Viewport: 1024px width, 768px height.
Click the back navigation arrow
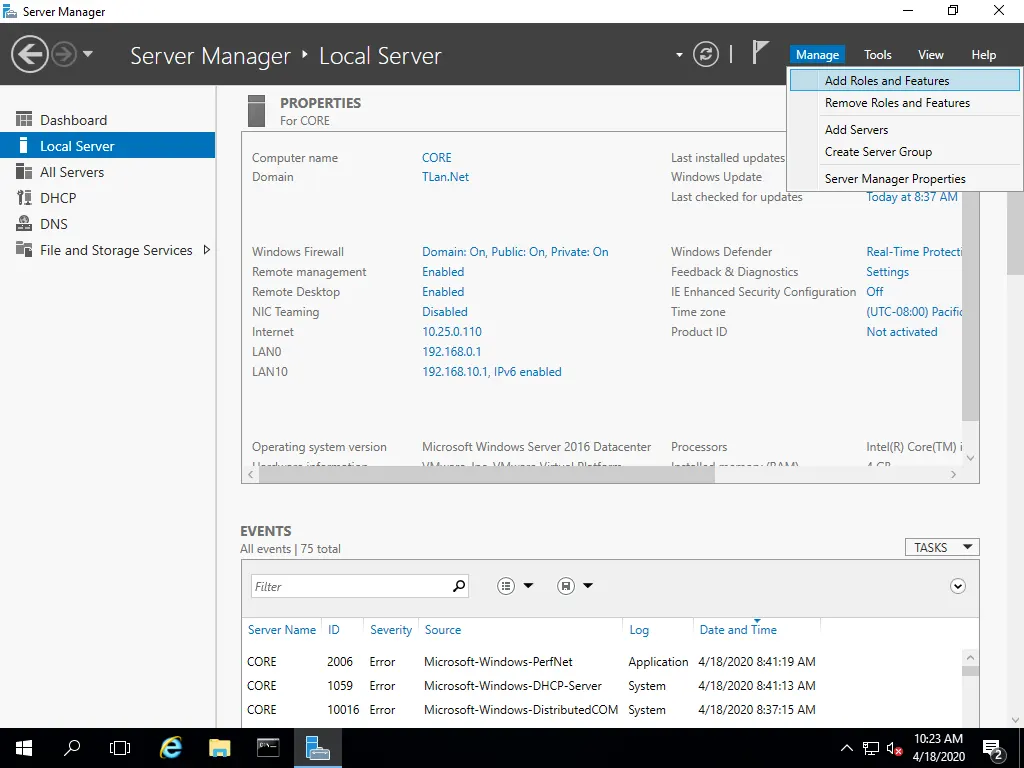pos(29,54)
